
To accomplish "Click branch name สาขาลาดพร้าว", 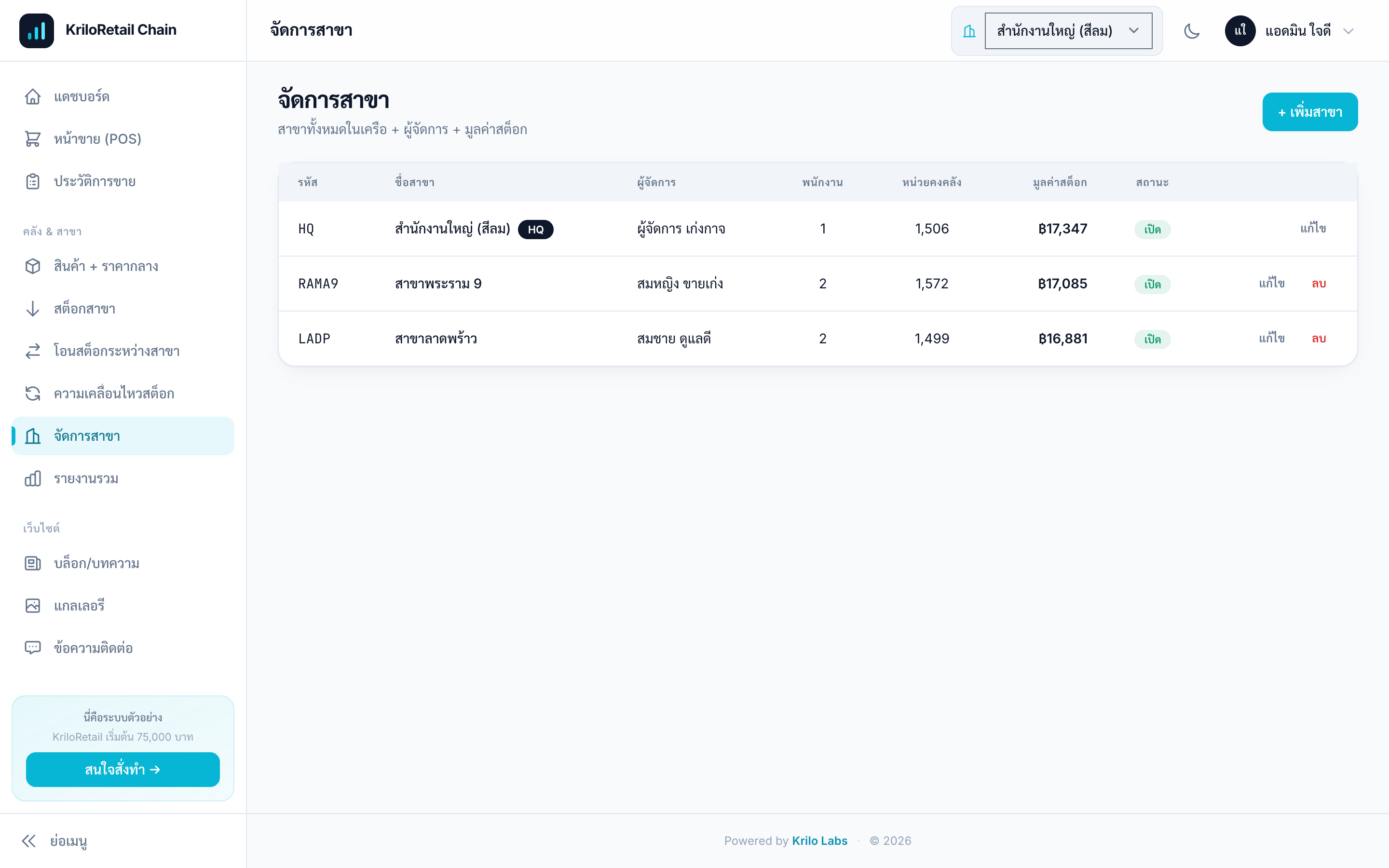I will click(x=436, y=339).
